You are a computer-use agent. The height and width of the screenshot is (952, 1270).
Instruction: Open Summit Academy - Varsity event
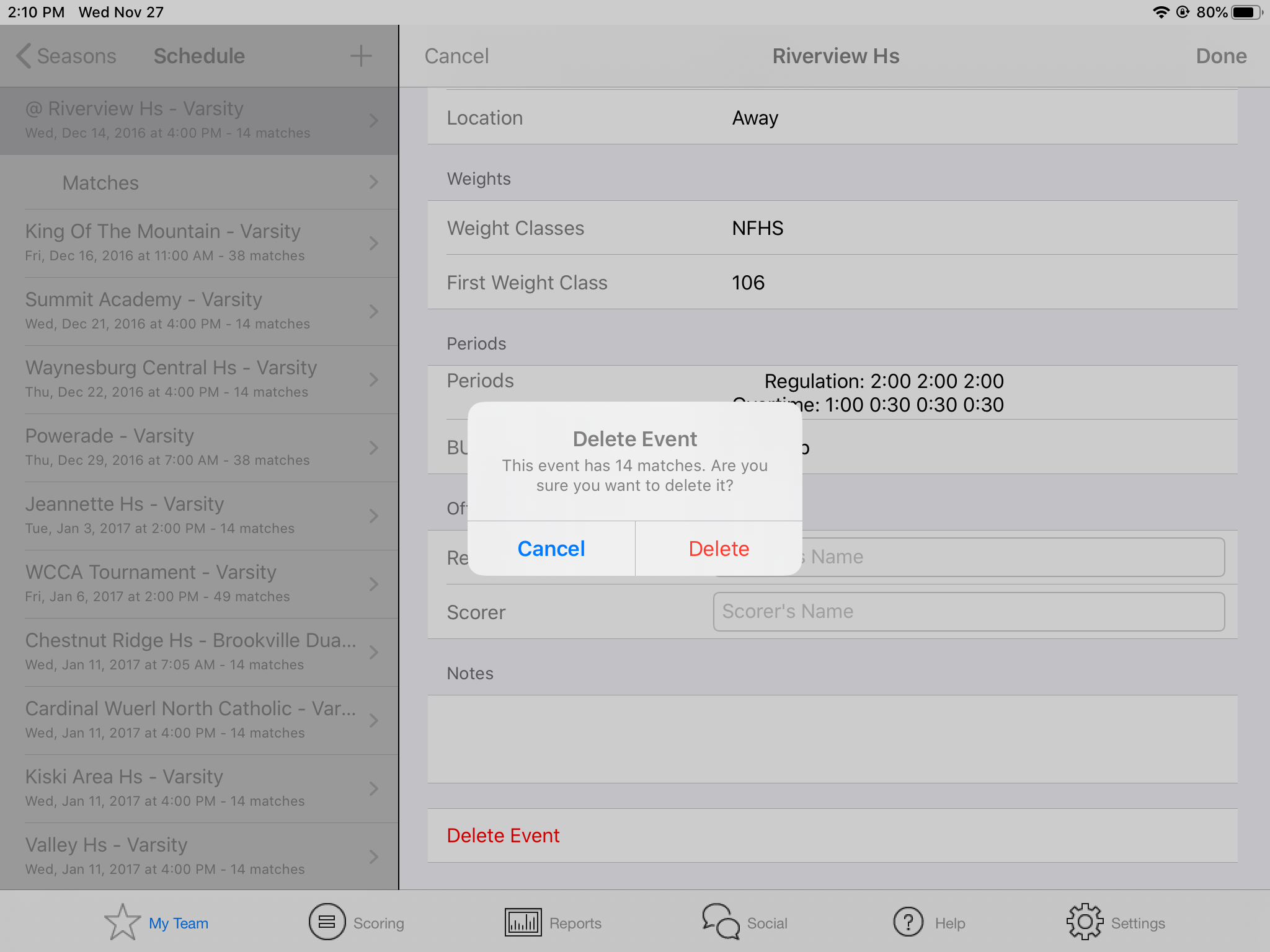coord(199,312)
